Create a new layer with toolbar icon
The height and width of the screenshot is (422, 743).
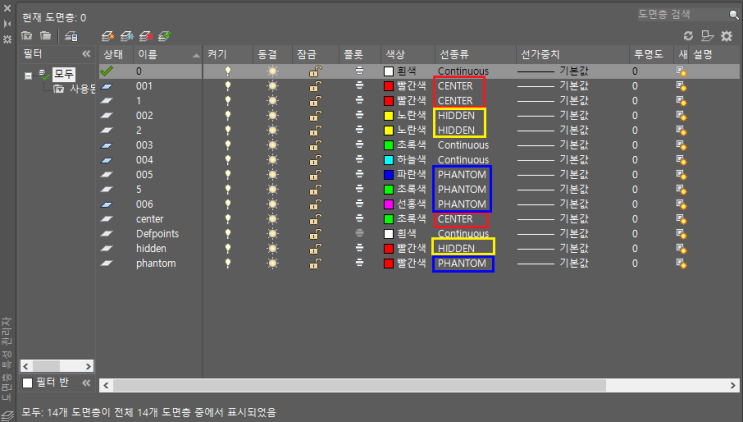pos(108,36)
